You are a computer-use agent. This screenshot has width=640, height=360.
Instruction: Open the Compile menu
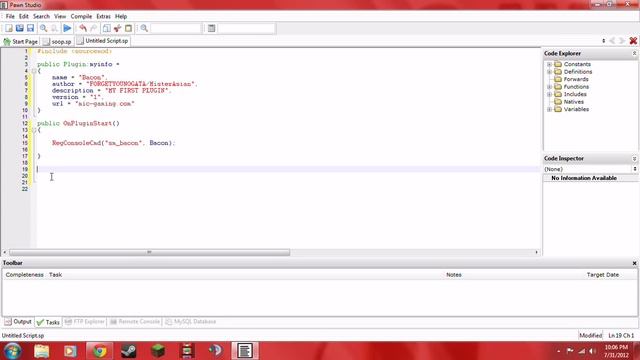[x=81, y=16]
